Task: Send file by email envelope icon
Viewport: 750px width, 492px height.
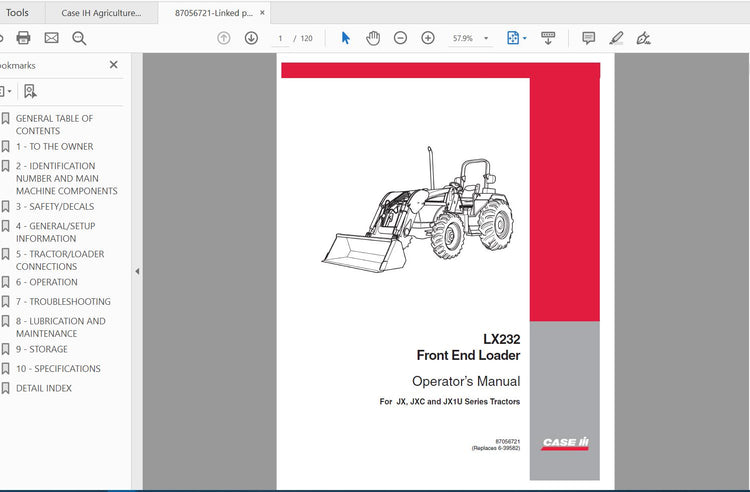Action: tap(51, 38)
